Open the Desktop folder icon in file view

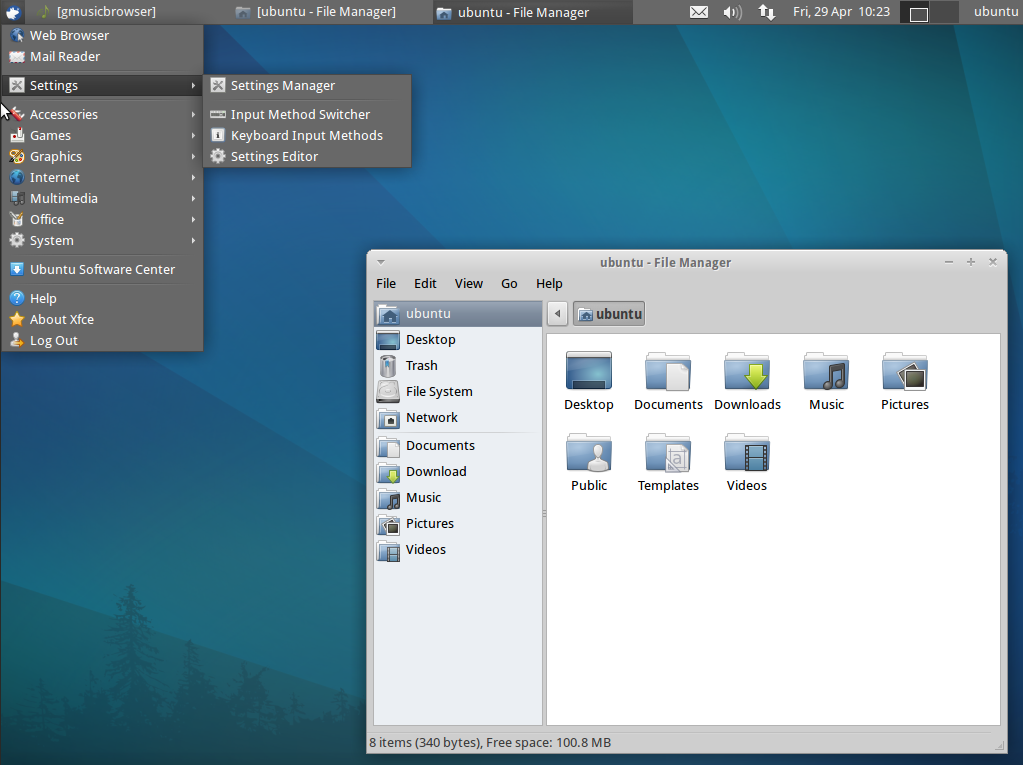(x=588, y=372)
